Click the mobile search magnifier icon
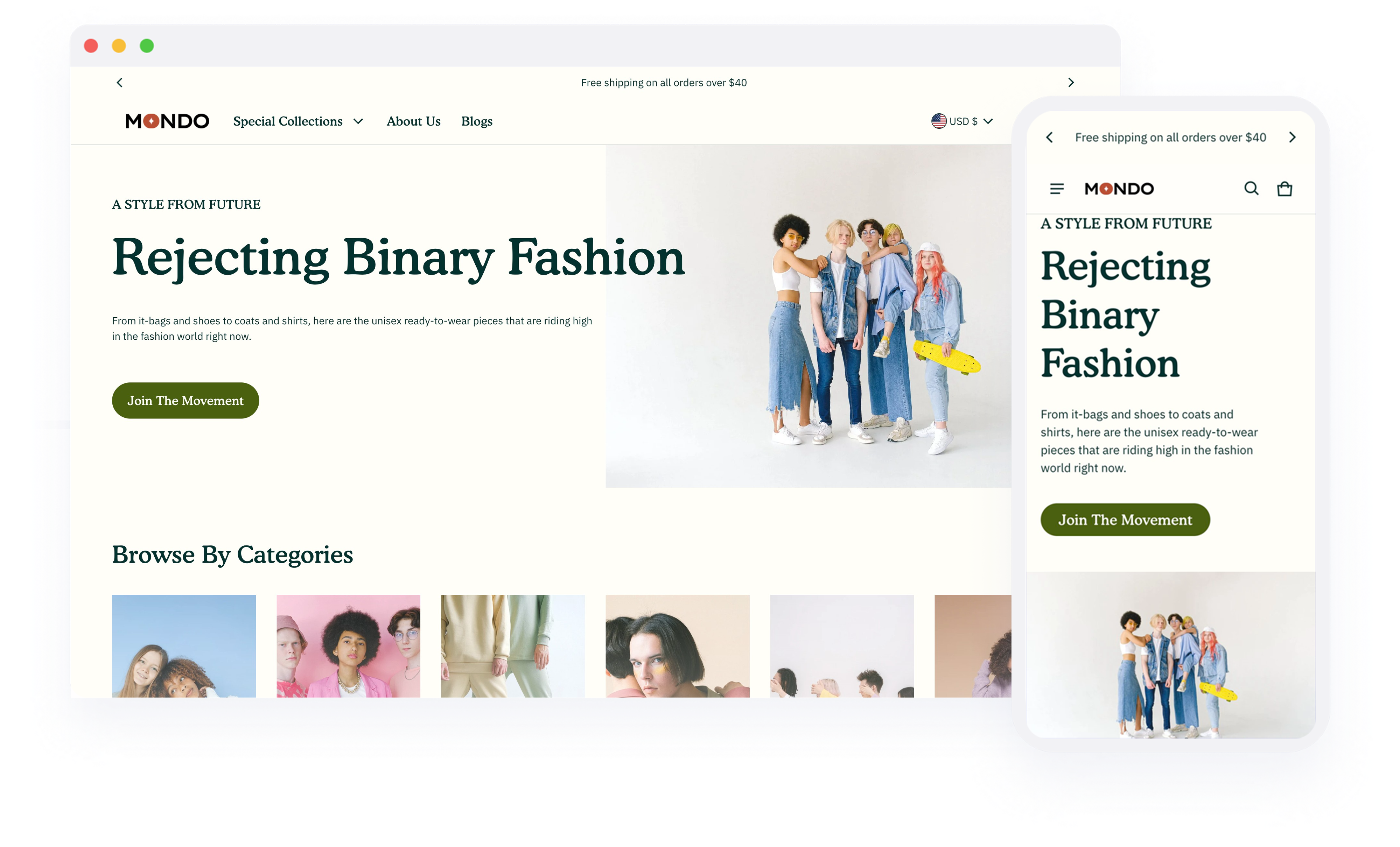This screenshot has width=1400, height=847. [1251, 188]
